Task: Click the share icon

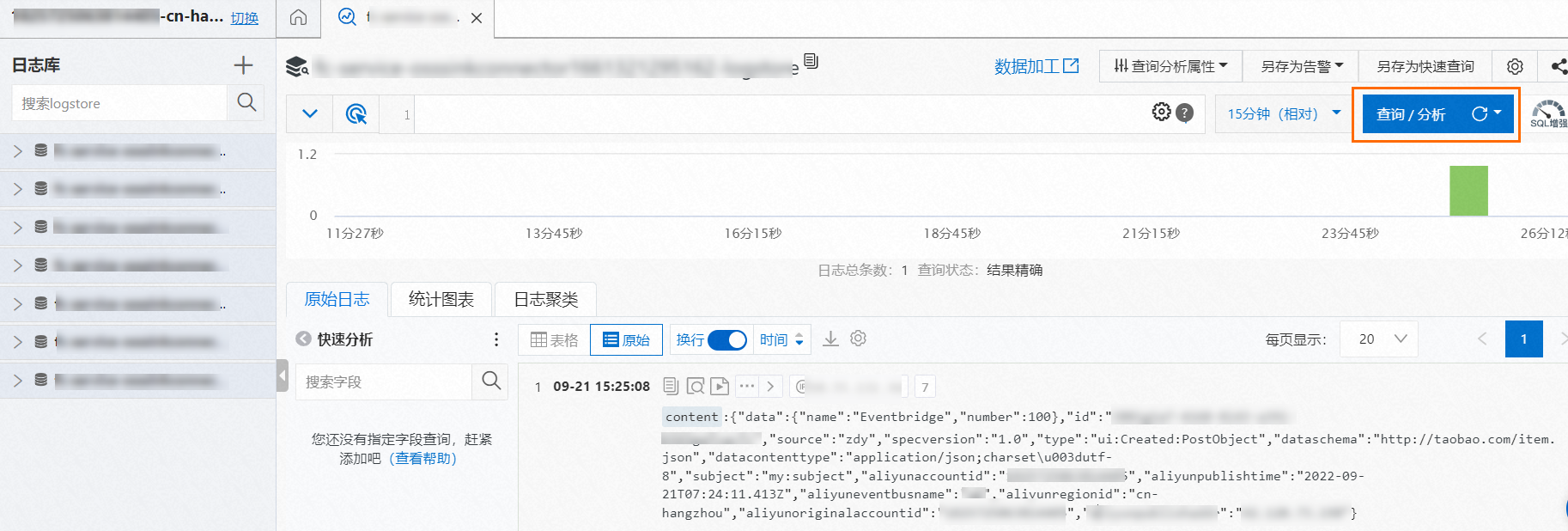Action: 1559,66
